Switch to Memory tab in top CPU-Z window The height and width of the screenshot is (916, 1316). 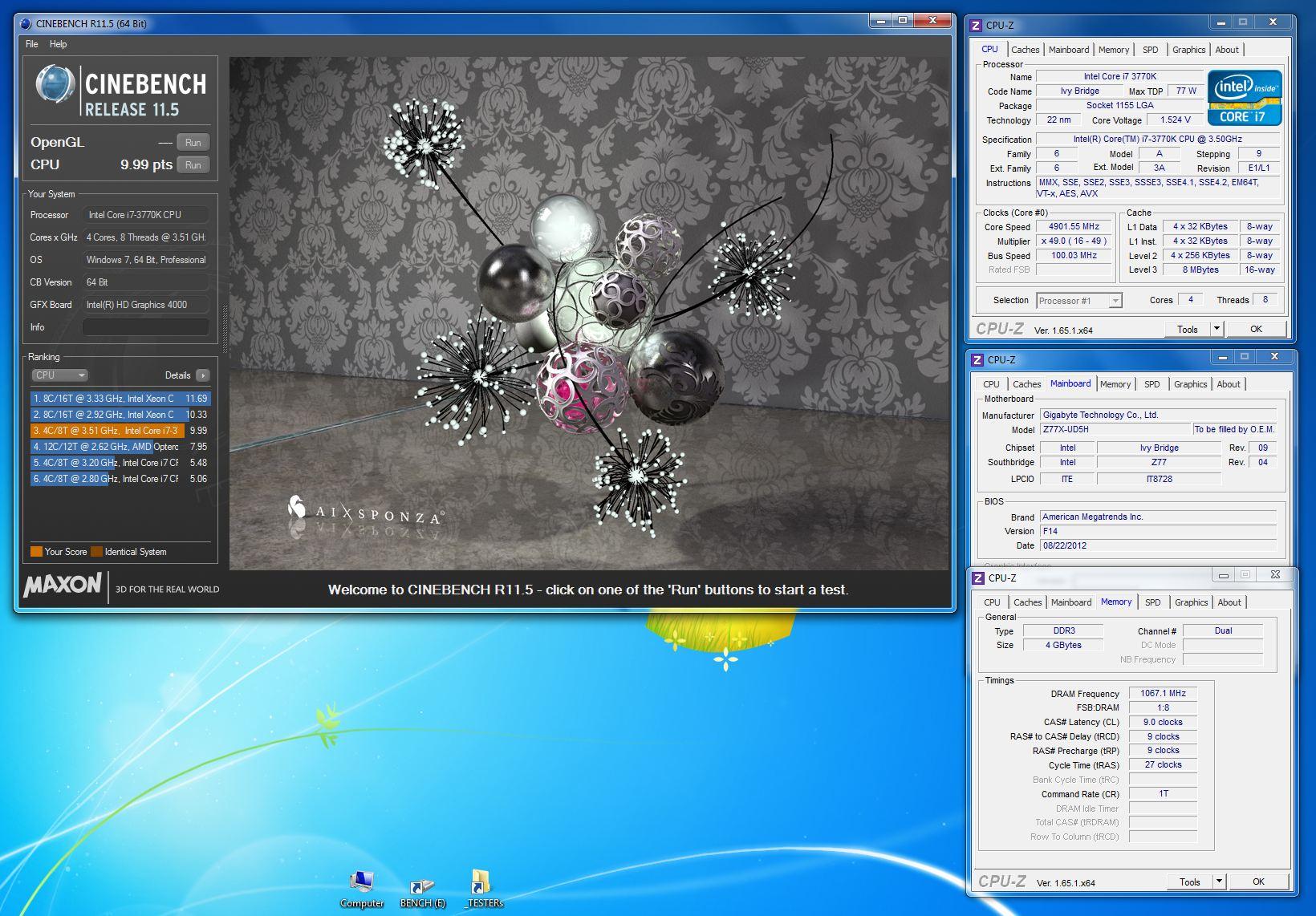click(1114, 50)
